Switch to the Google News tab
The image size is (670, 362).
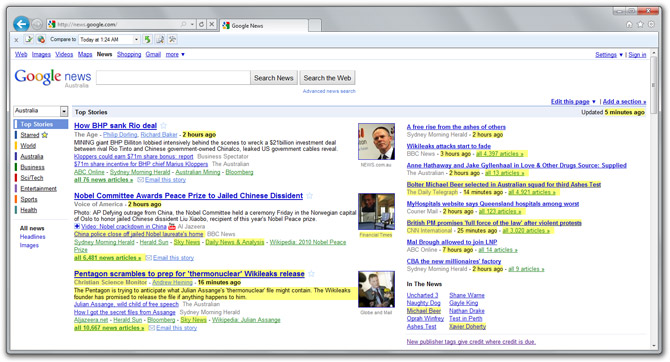coord(264,26)
